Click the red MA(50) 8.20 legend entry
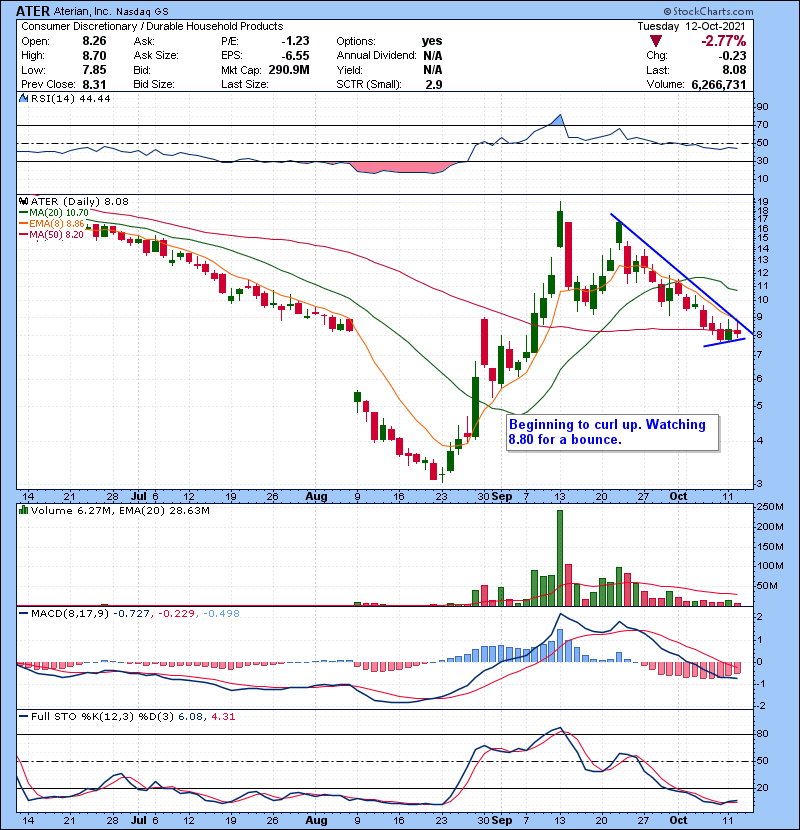The height and width of the screenshot is (830, 800). [51, 235]
